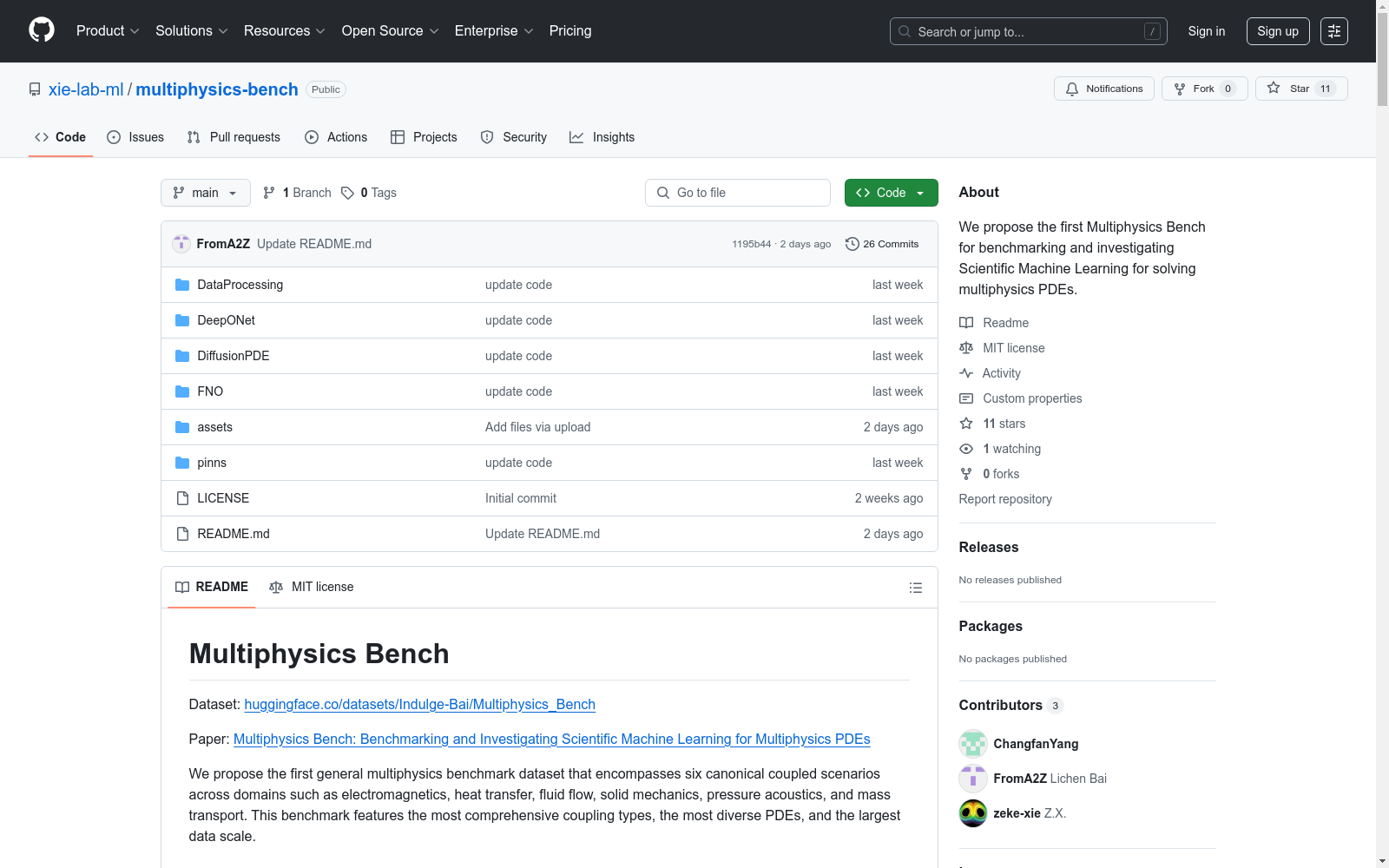Click Report repository
This screenshot has width=1389, height=868.
[1005, 499]
